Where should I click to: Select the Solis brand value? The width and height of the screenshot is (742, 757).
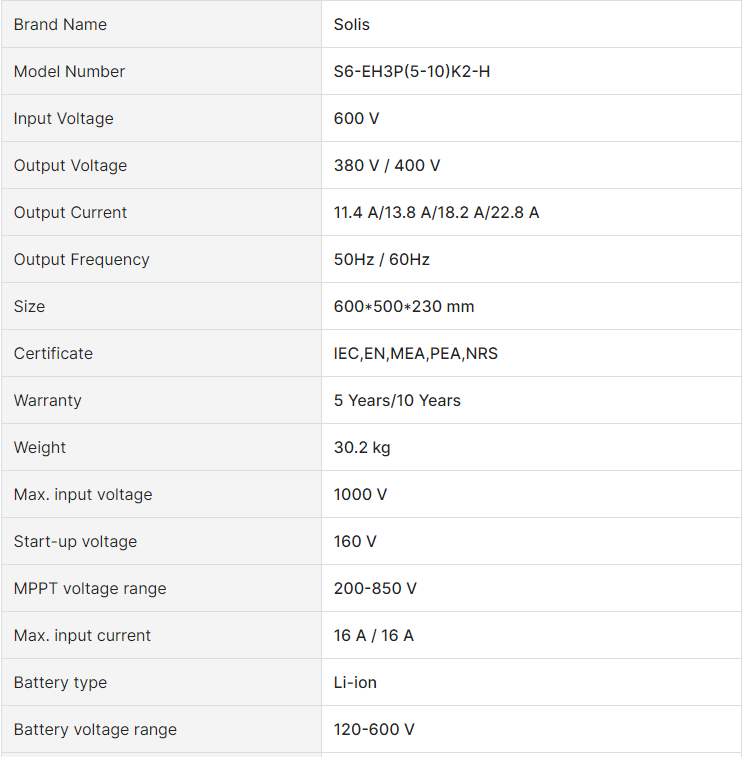tap(351, 24)
